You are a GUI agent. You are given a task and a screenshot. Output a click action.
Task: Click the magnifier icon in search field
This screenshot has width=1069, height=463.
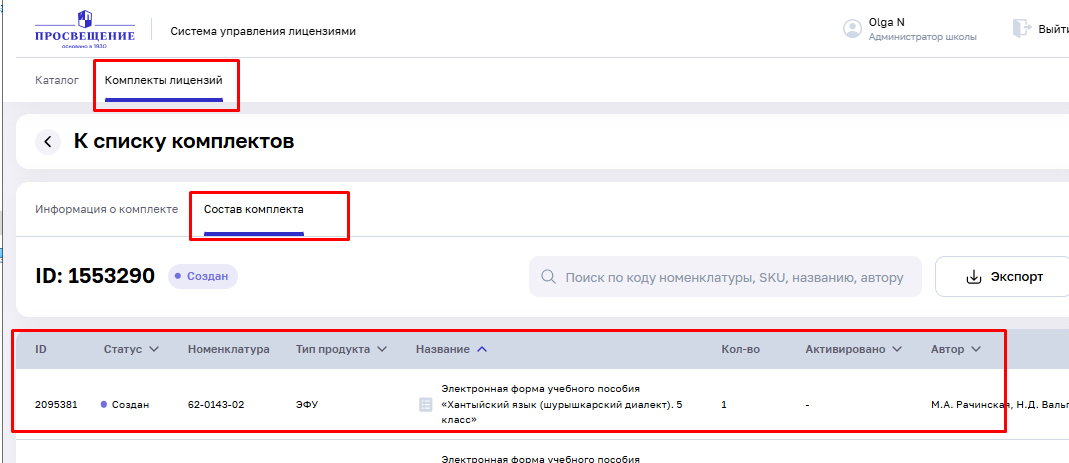coord(548,277)
